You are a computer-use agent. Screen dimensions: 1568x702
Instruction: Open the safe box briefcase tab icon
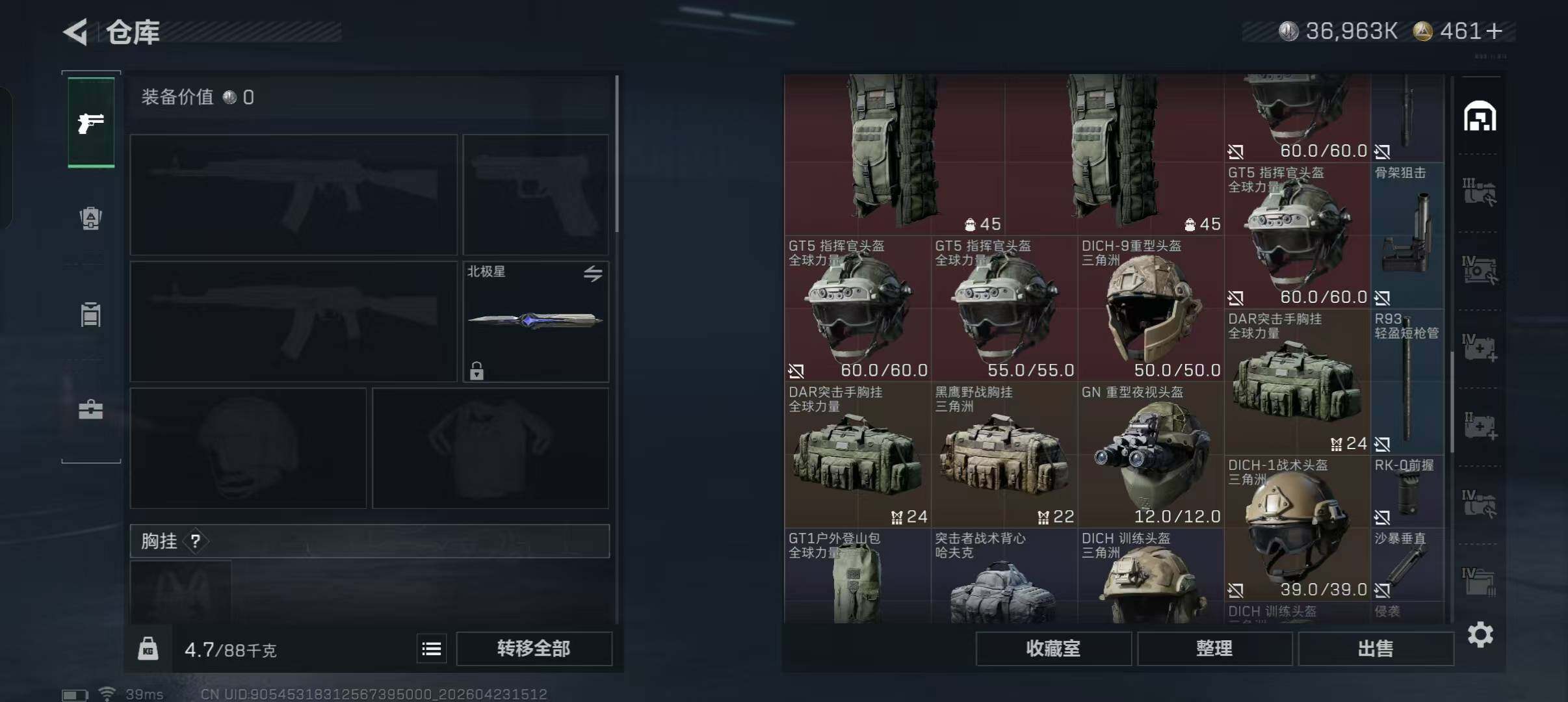coord(91,409)
